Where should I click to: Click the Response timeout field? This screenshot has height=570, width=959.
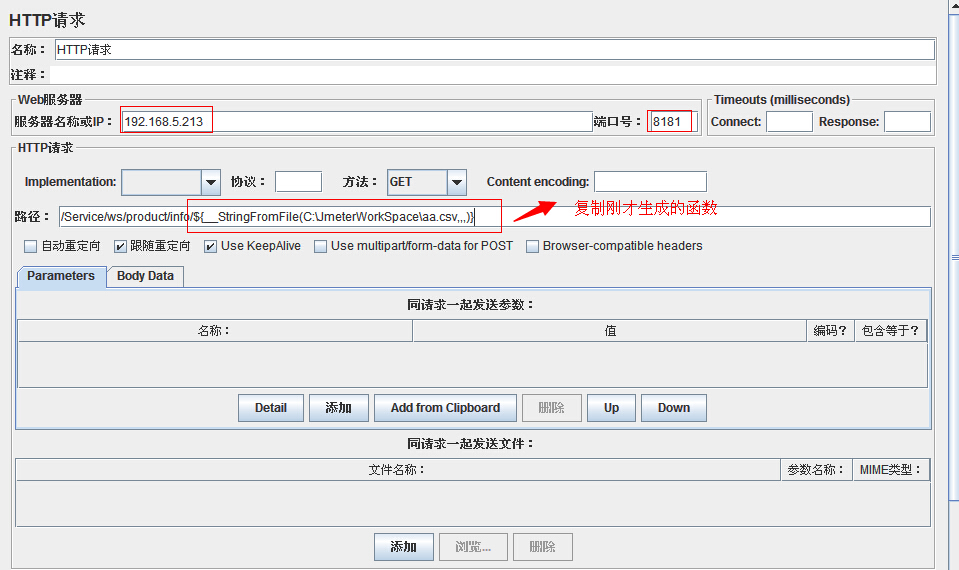pos(907,122)
